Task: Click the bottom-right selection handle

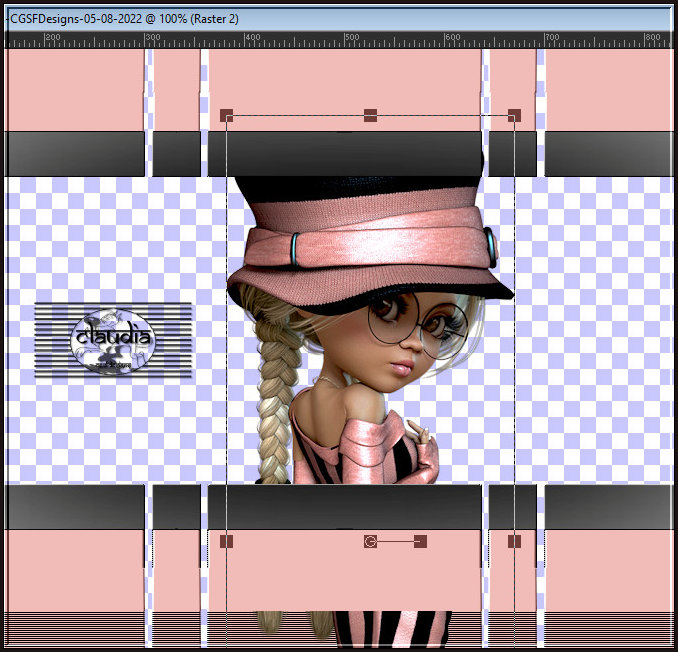Action: 514,541
